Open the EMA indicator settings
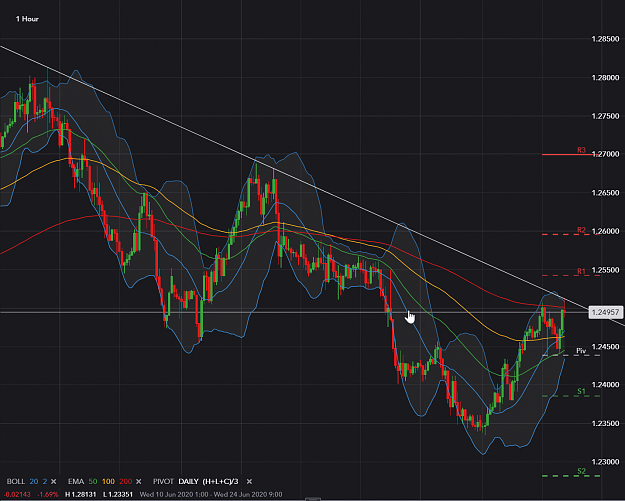 tap(76, 481)
